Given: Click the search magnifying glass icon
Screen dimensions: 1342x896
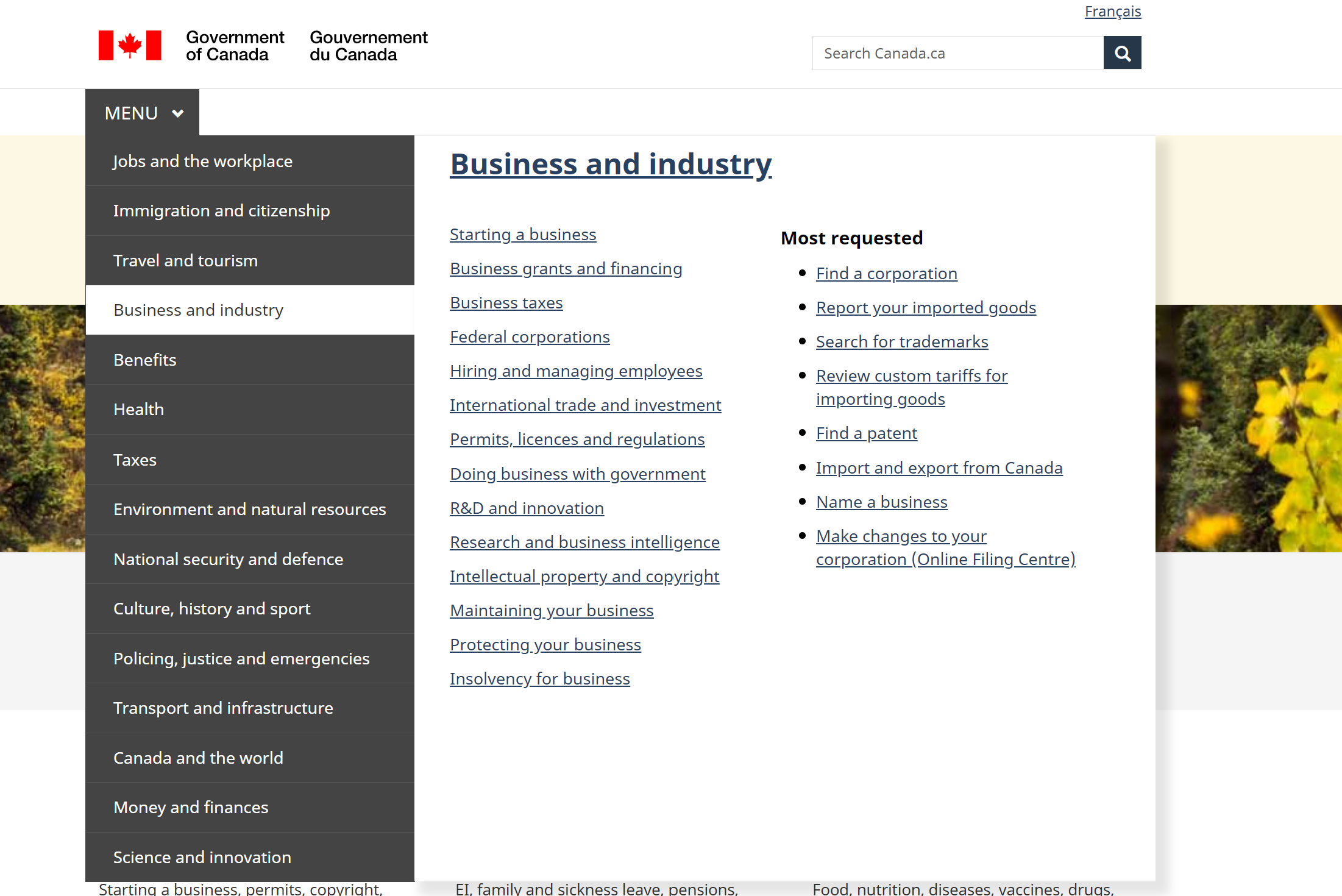Looking at the screenshot, I should [1122, 52].
